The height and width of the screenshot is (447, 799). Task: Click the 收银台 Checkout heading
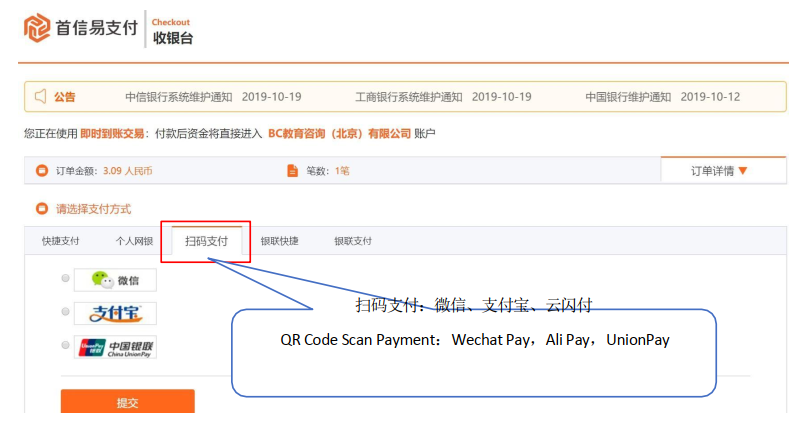point(173,32)
